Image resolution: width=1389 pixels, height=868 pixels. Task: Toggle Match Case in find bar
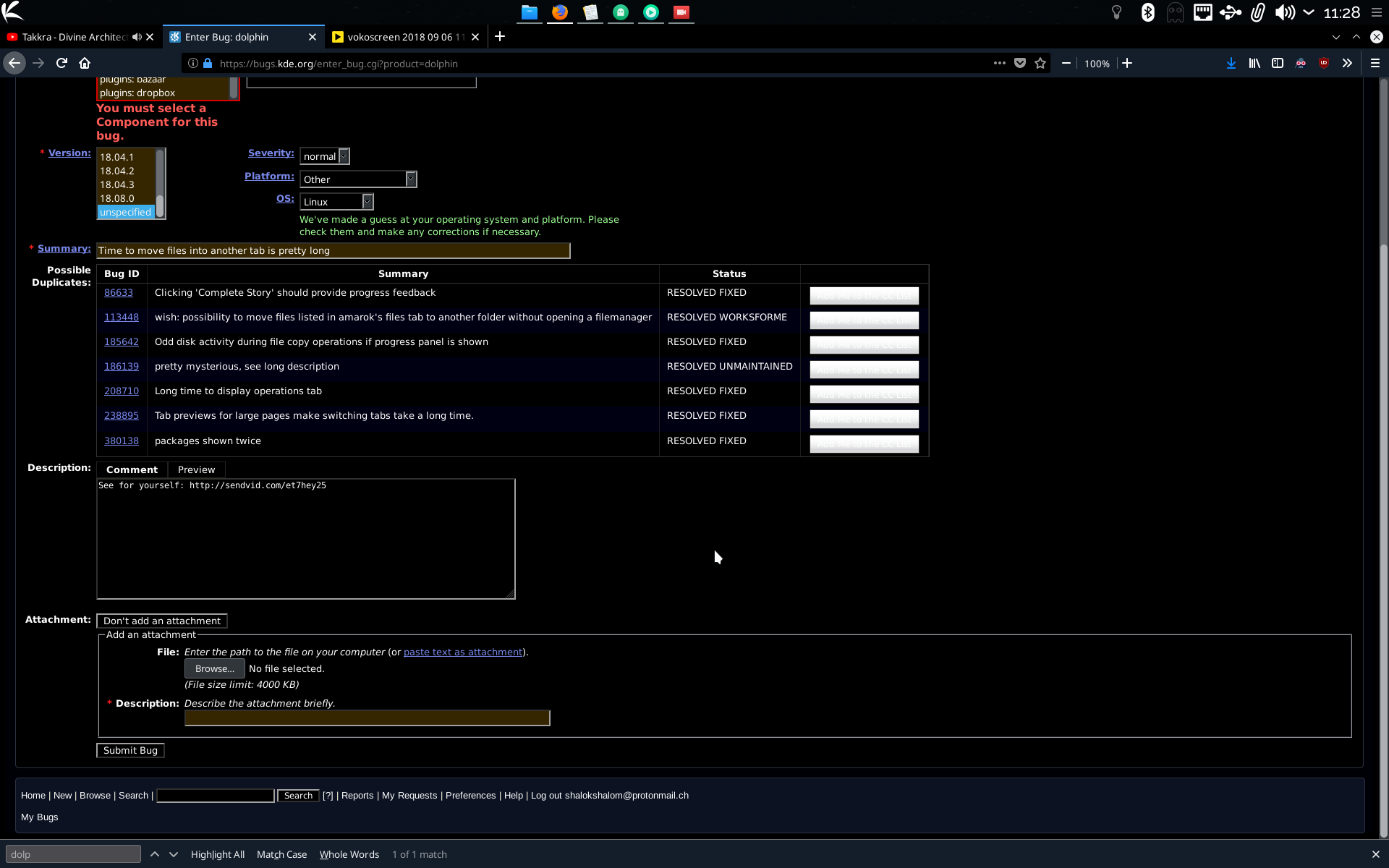pos(281,854)
